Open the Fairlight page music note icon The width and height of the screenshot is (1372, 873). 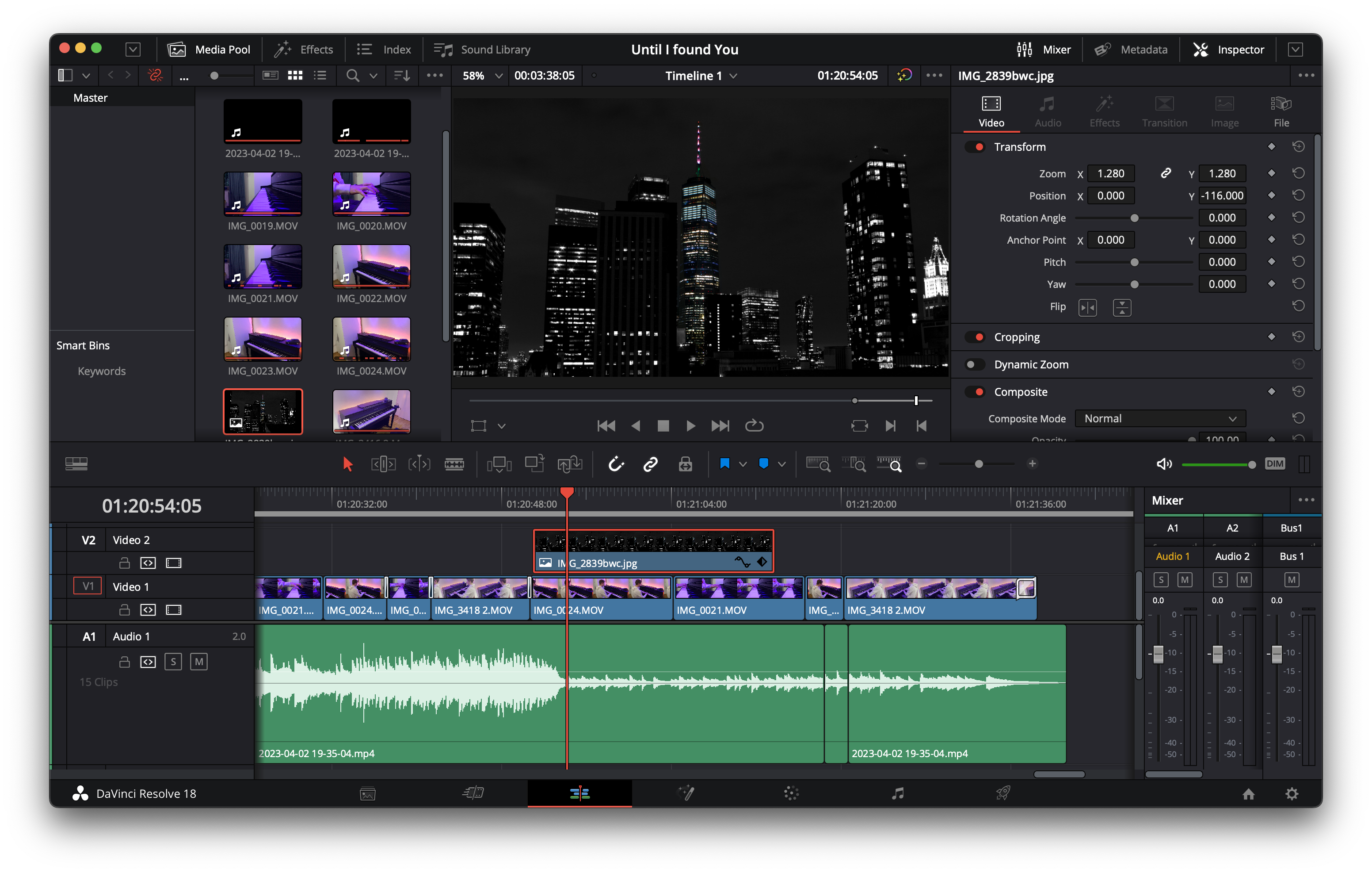[897, 793]
